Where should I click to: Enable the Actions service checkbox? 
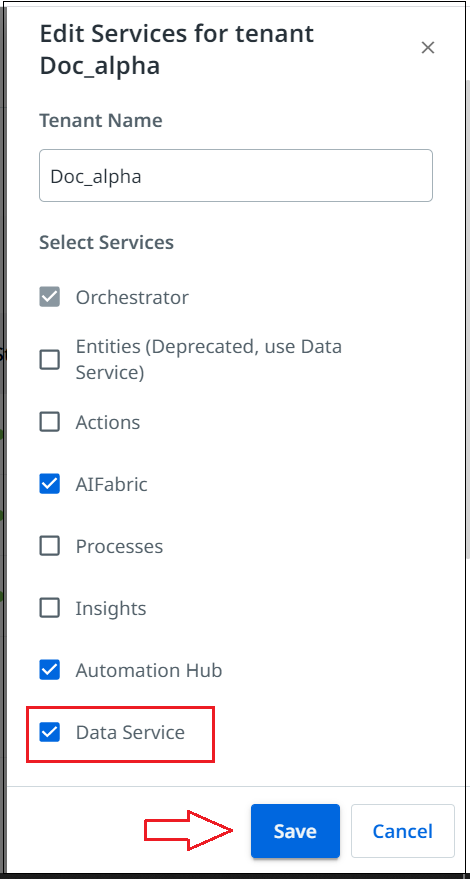49,422
